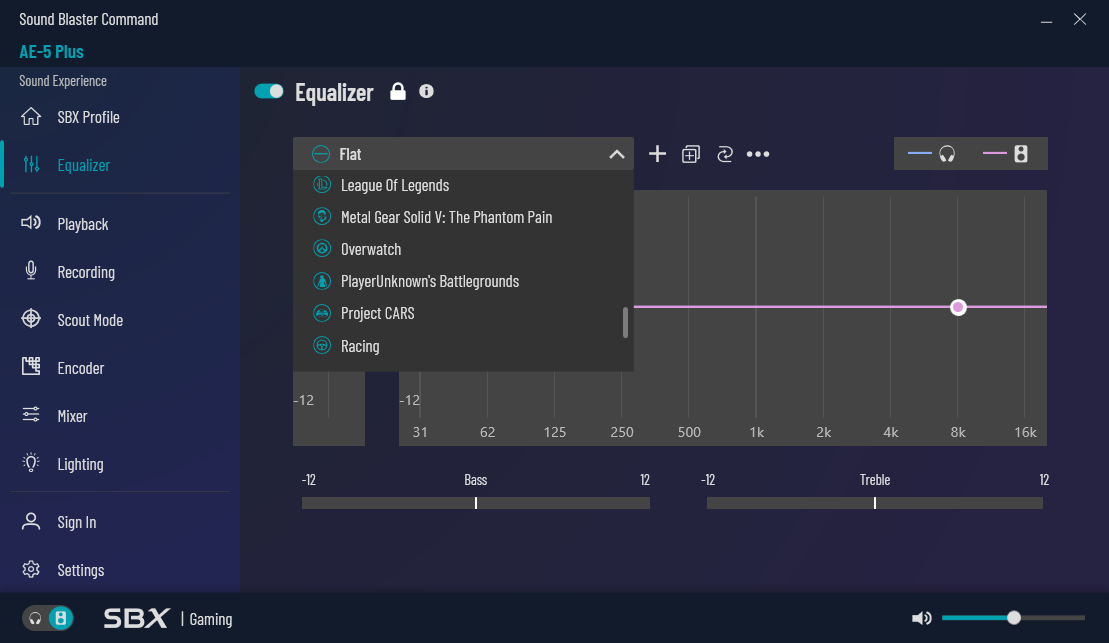The image size is (1109, 643).
Task: Switch headphones/speakers output toggle
Action: (x=48, y=618)
